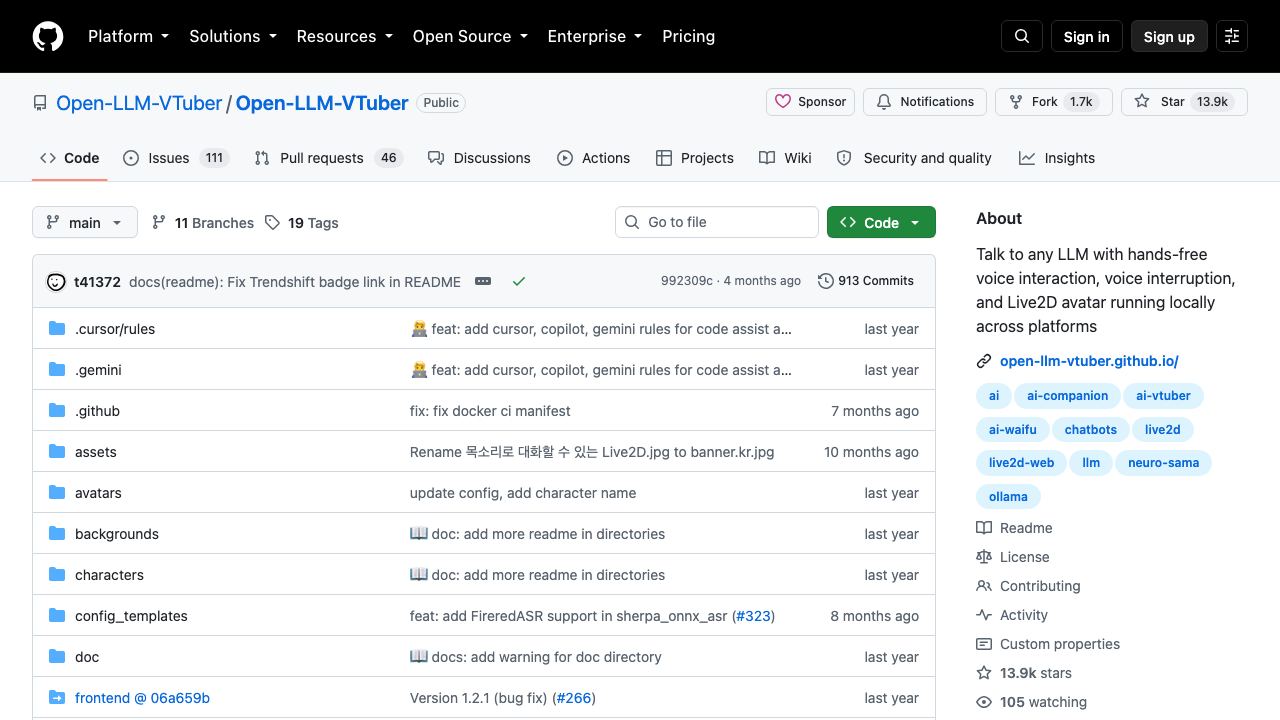This screenshot has width=1280, height=720.
Task: Click the .gemini folder icon
Action: coord(57,370)
